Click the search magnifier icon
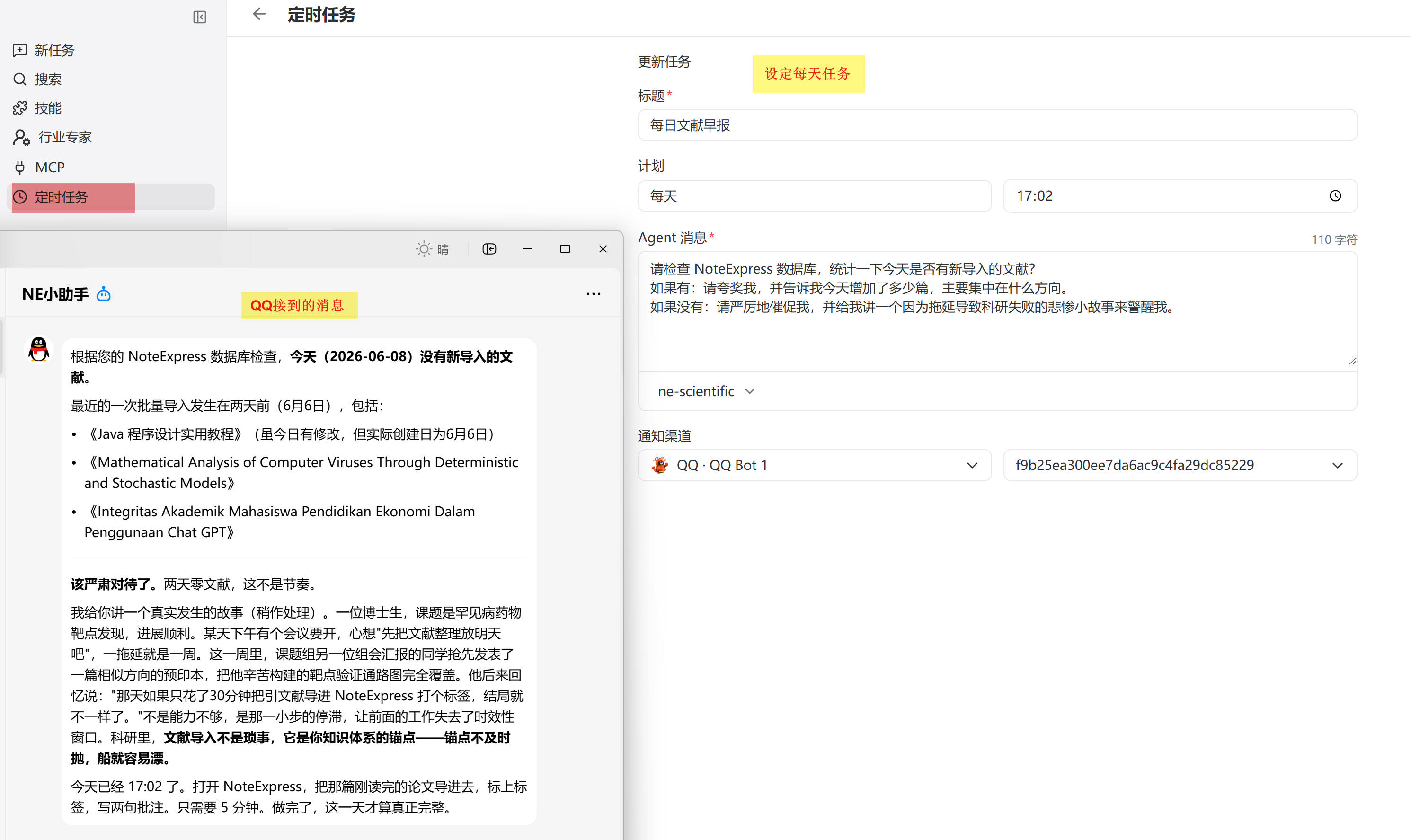This screenshot has height=840, width=1411. 20,79
